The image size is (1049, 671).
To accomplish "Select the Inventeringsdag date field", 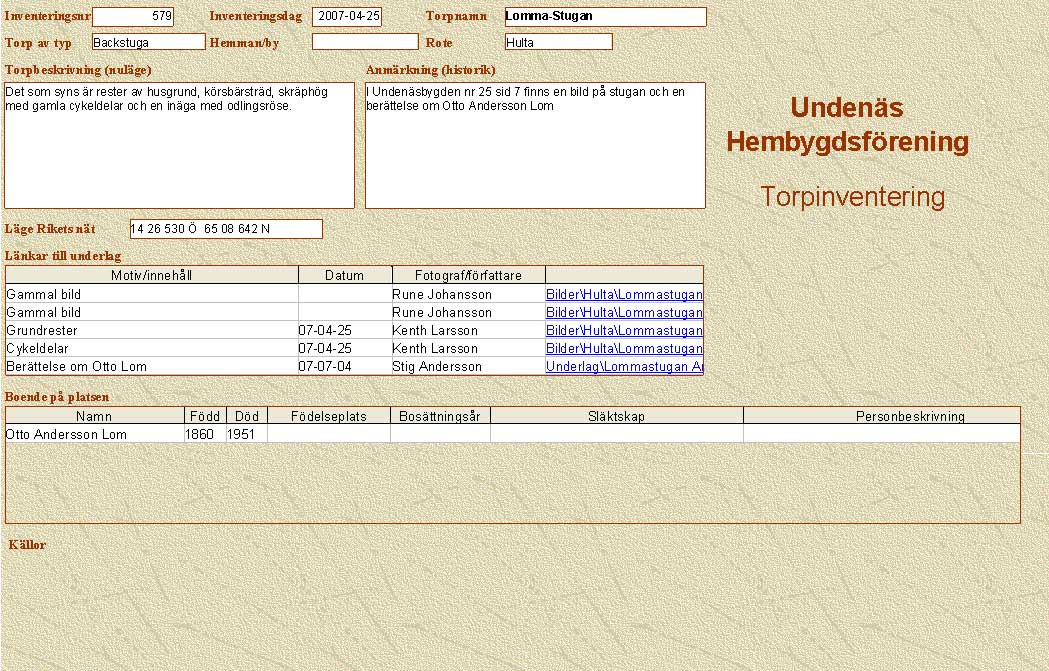I will [346, 17].
